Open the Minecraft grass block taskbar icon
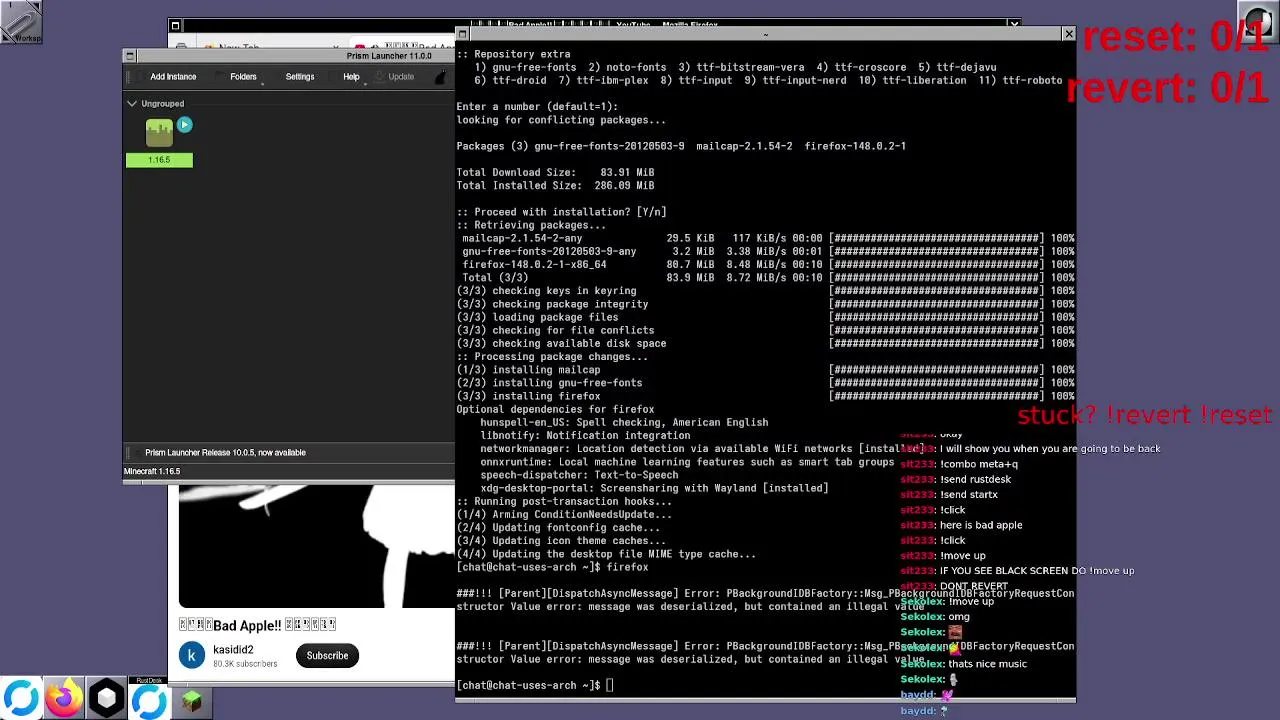The image size is (1280, 720). [x=192, y=702]
